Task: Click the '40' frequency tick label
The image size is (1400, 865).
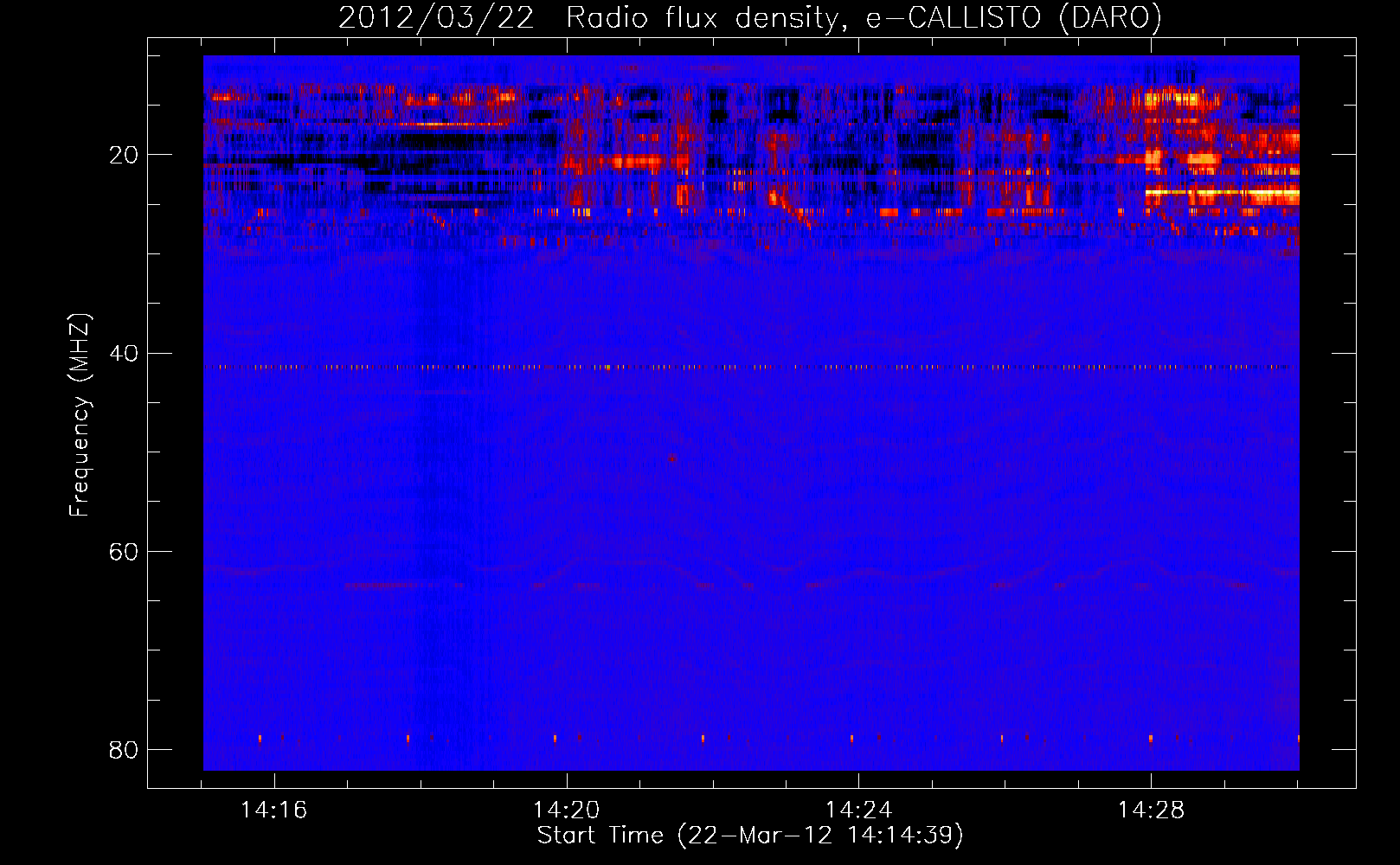Action: [124, 353]
